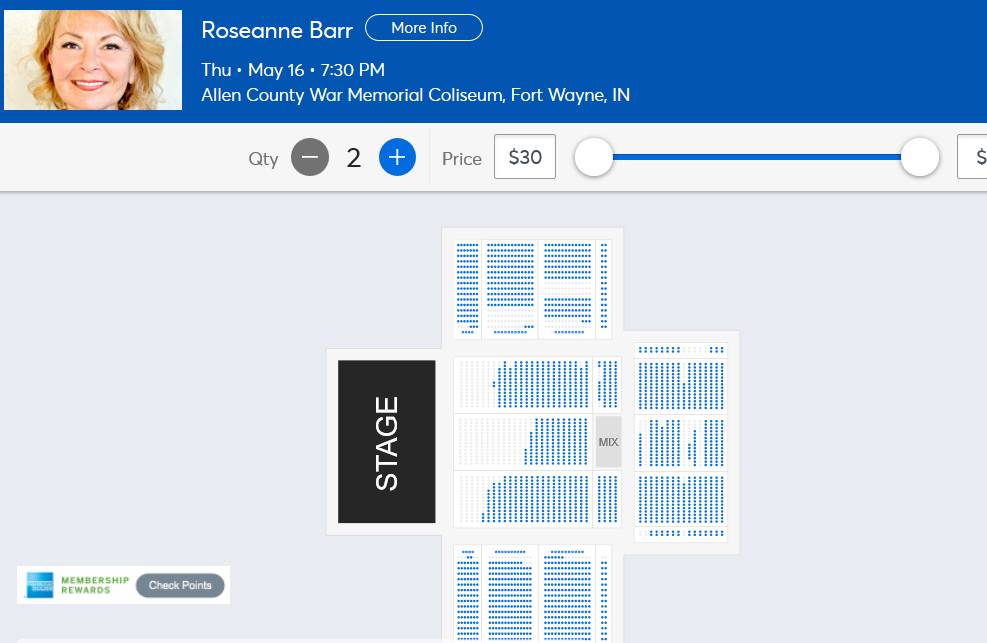The image size is (987, 643).
Task: Click the Check Points button
Action: (180, 585)
